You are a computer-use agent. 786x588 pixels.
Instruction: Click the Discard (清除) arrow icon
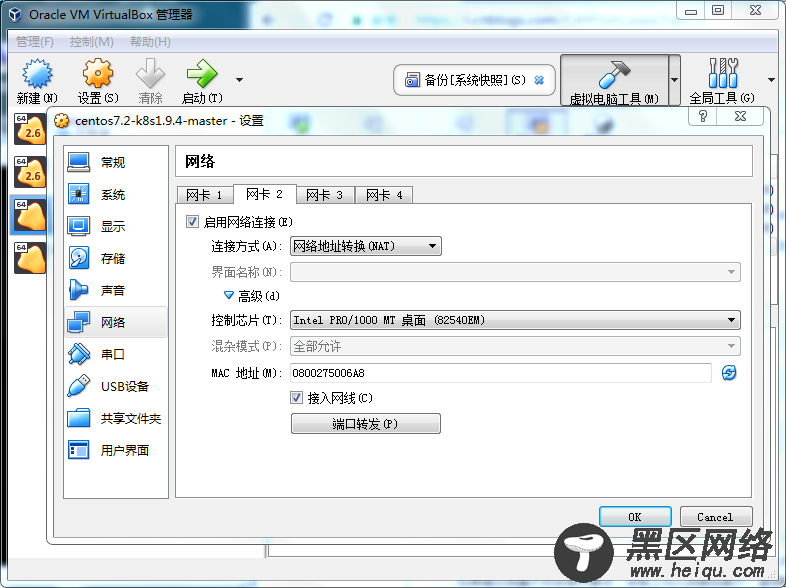(150, 73)
